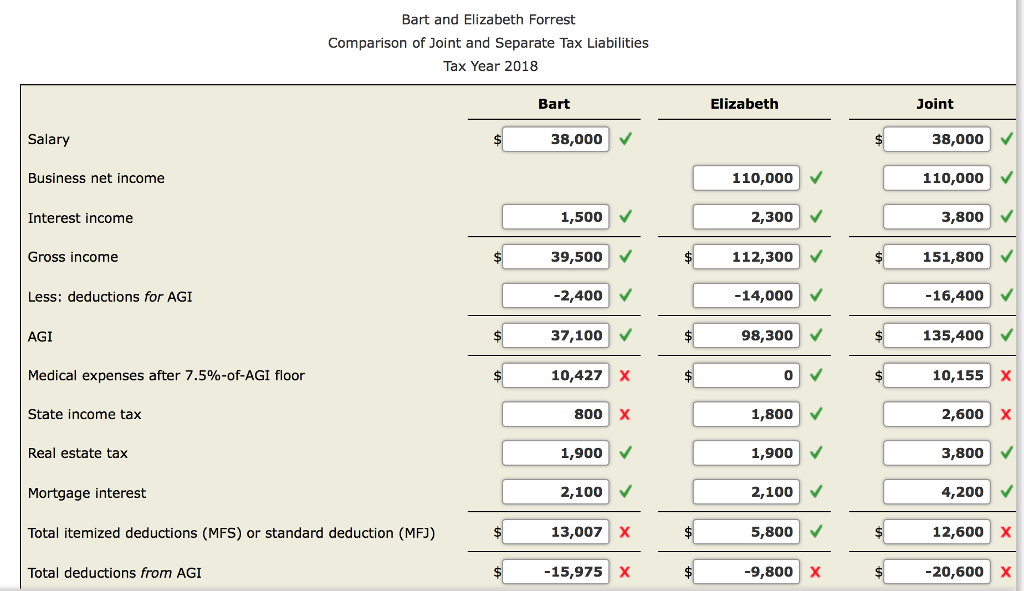Edit Joint Medical expenses field

click(x=936, y=375)
